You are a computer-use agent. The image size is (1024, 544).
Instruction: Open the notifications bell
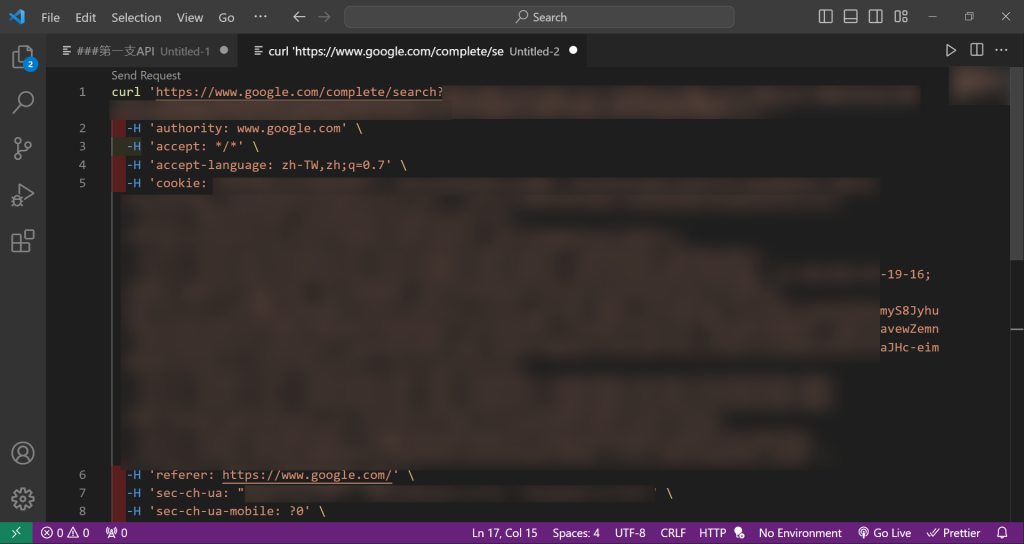pos(1002,533)
